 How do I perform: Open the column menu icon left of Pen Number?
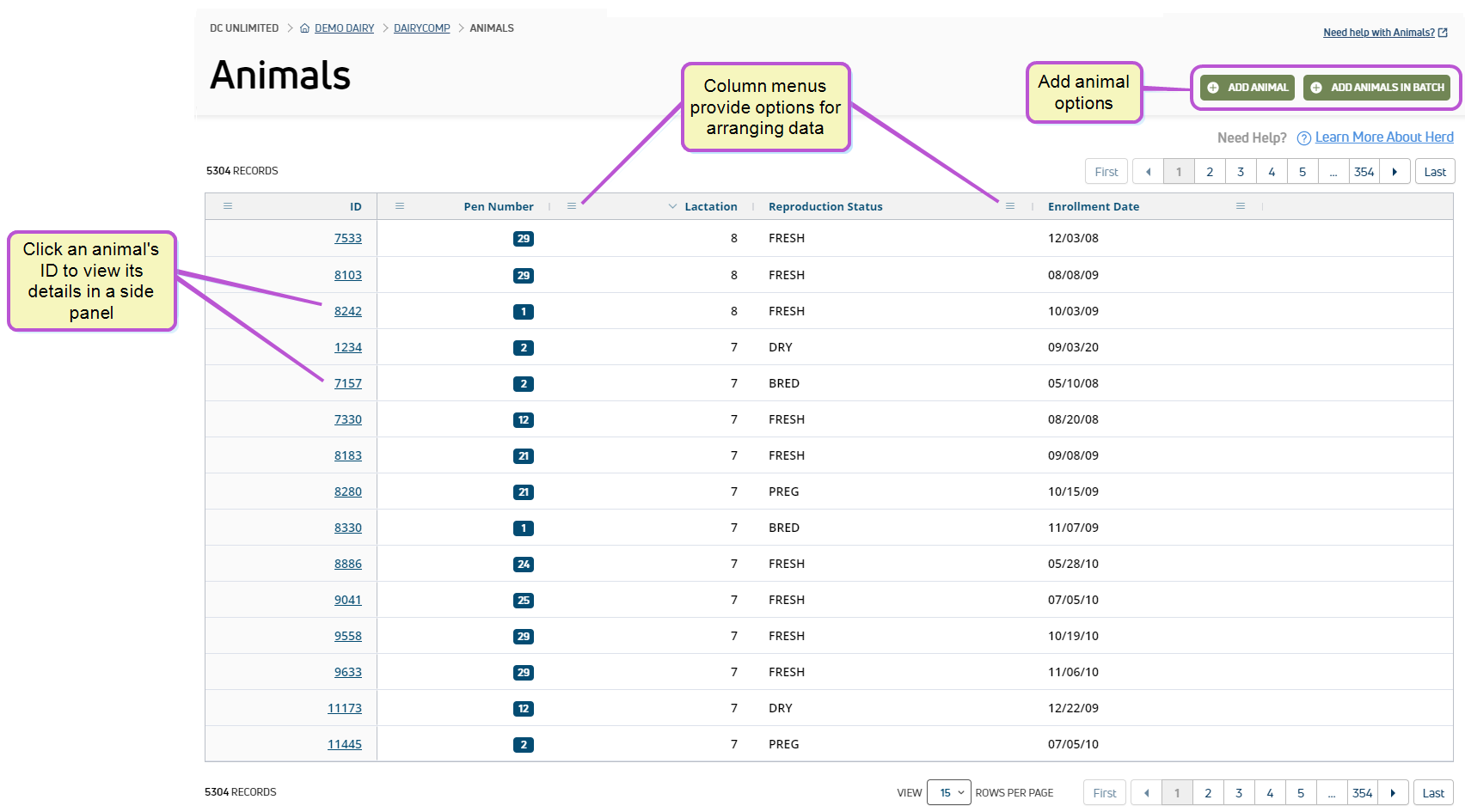pos(400,206)
